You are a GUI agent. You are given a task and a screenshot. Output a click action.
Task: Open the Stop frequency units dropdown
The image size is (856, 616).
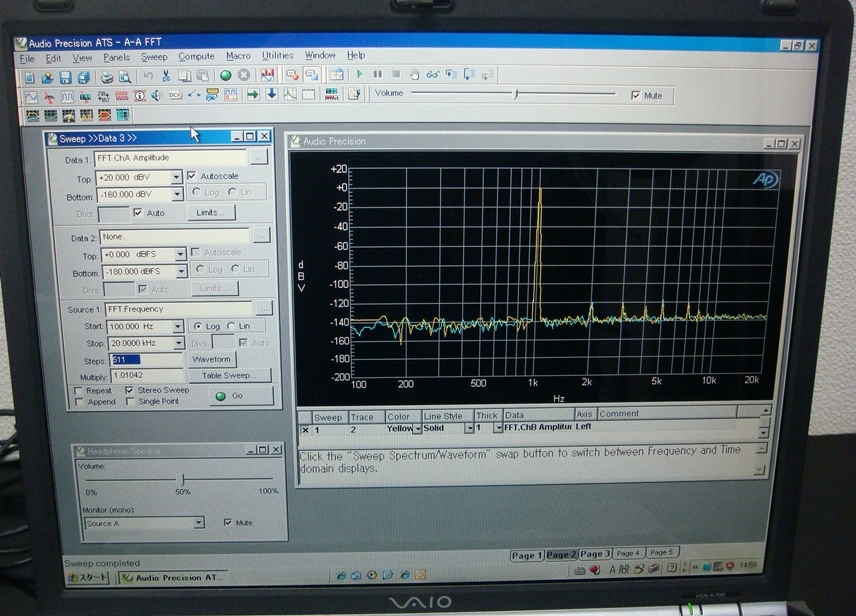click(179, 343)
